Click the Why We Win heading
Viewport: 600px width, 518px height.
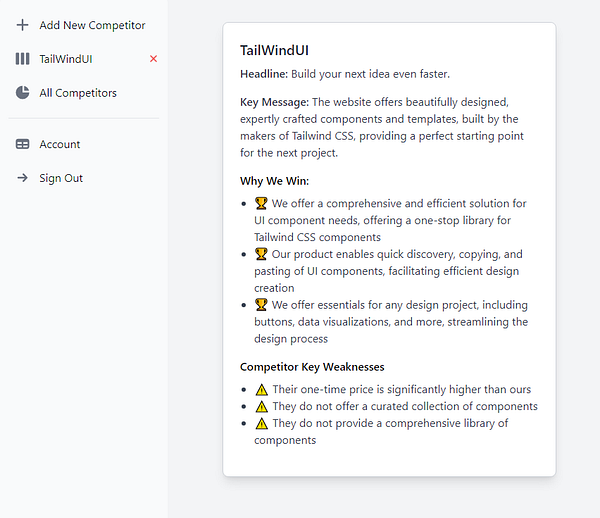pos(275,181)
